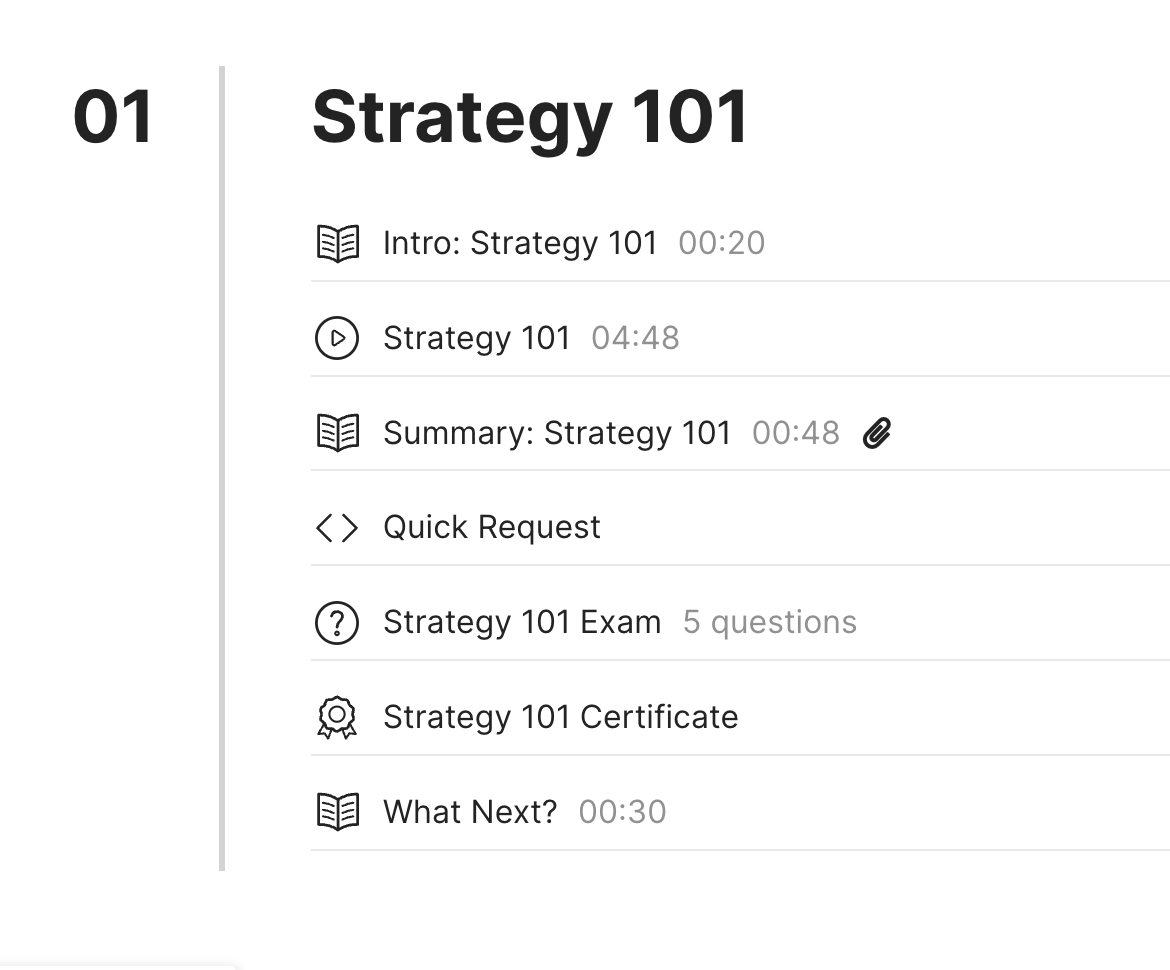The image size is (1170, 970).
Task: Select the module number 01
Action: pos(116,115)
